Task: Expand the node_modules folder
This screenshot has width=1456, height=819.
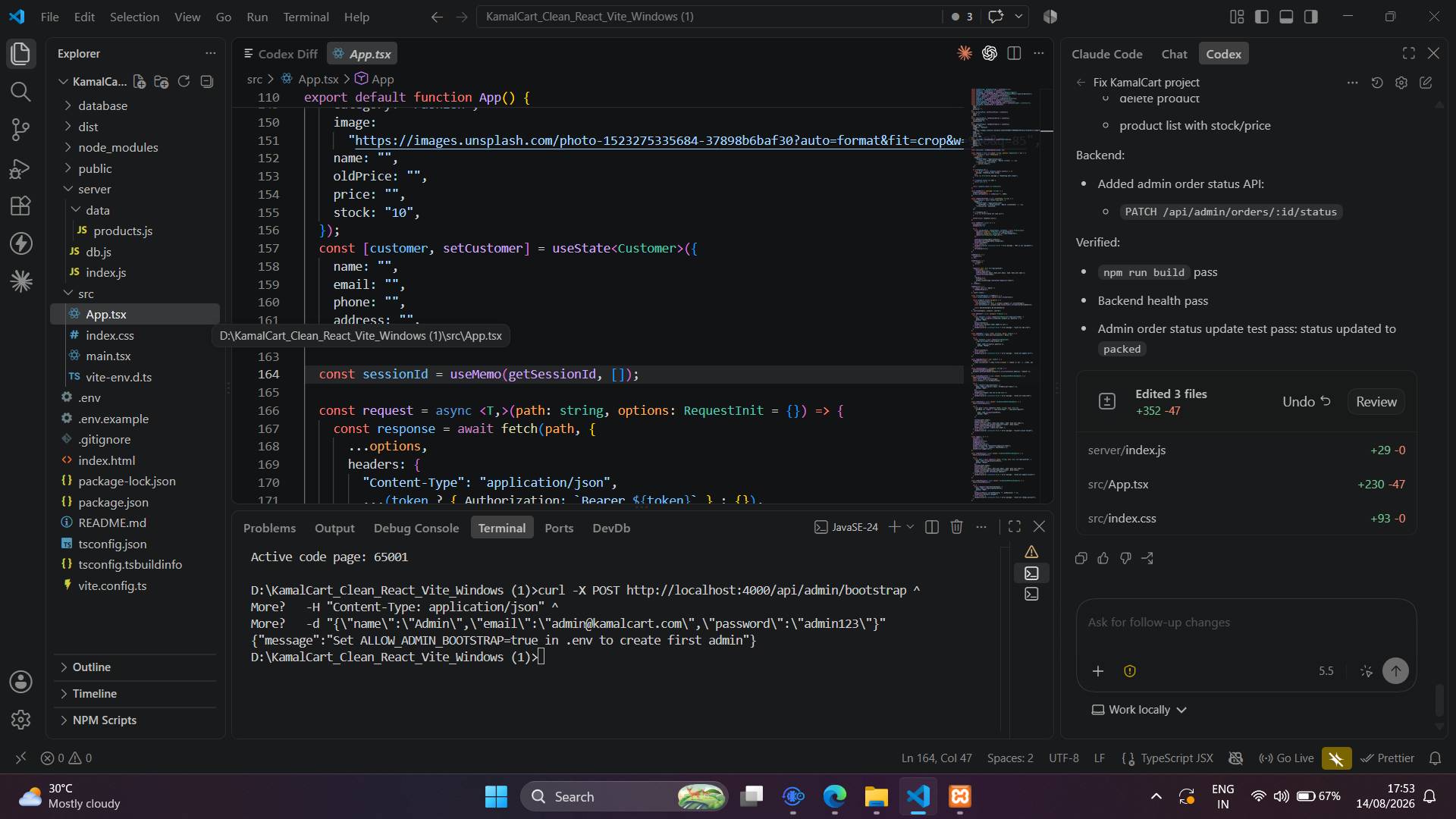Action: click(x=118, y=147)
